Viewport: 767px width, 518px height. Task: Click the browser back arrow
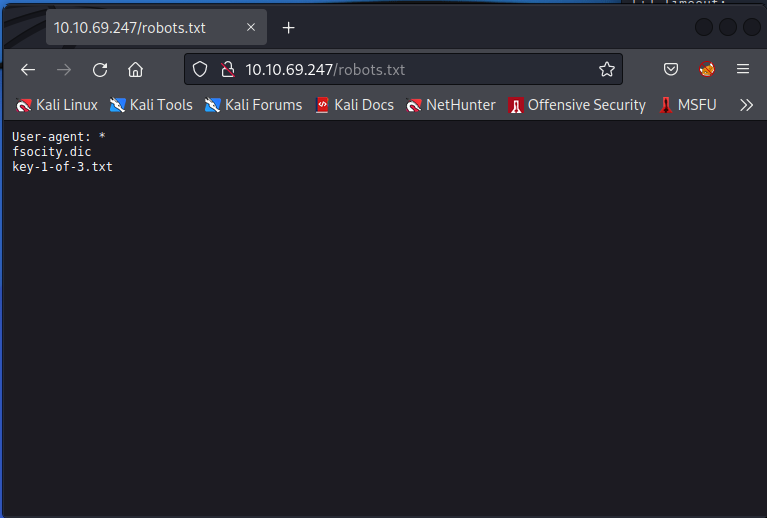[x=28, y=69]
